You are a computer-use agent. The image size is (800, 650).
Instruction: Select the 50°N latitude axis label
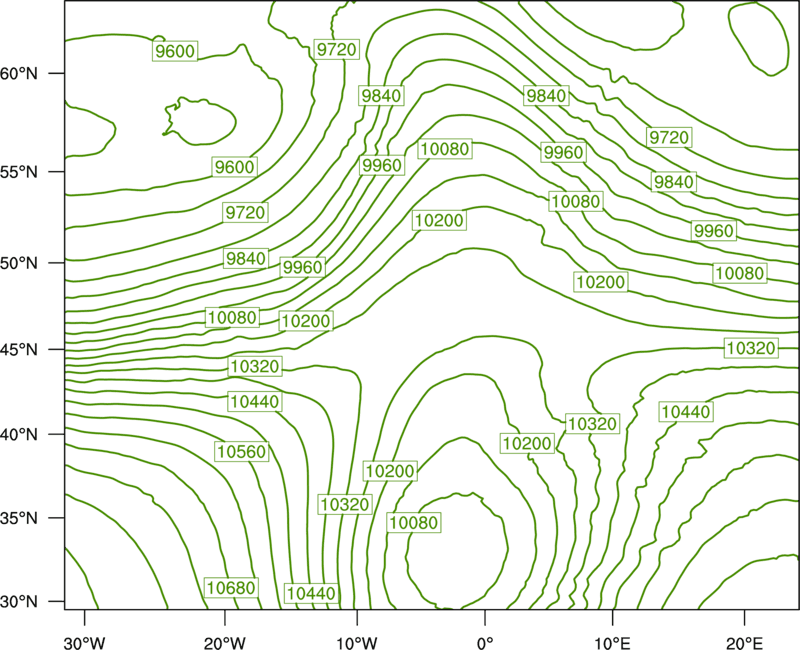pos(19,263)
